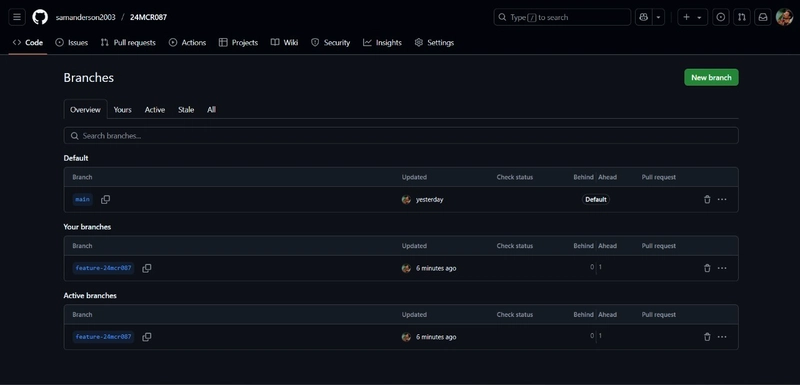Image resolution: width=800 pixels, height=385 pixels.
Task: Open the pull requests icon in header
Action: pyautogui.click(x=742, y=17)
